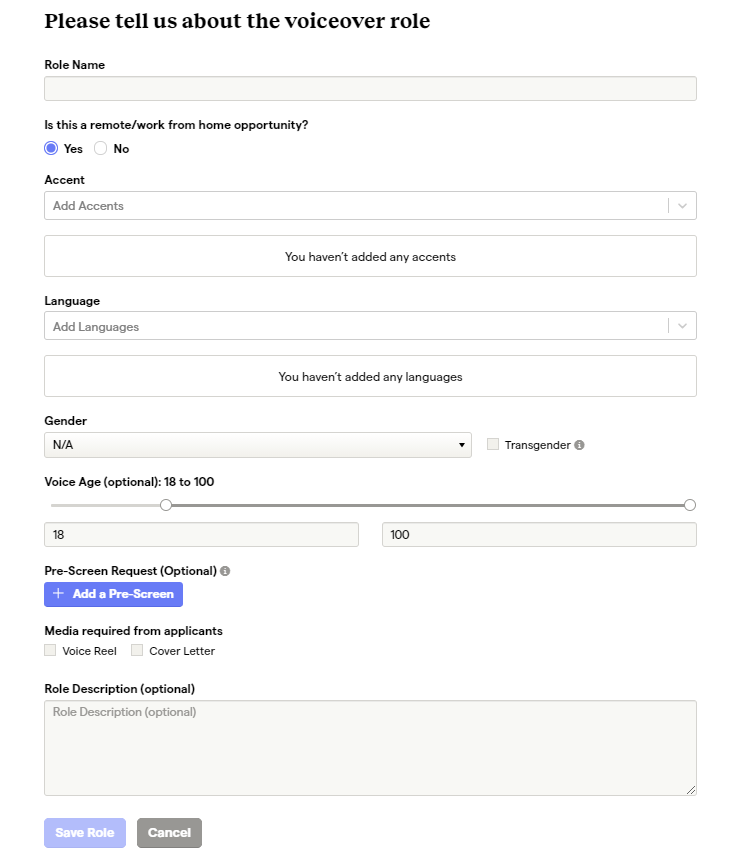
Task: Expand the Add Accents dropdown arrow
Action: pos(682,206)
